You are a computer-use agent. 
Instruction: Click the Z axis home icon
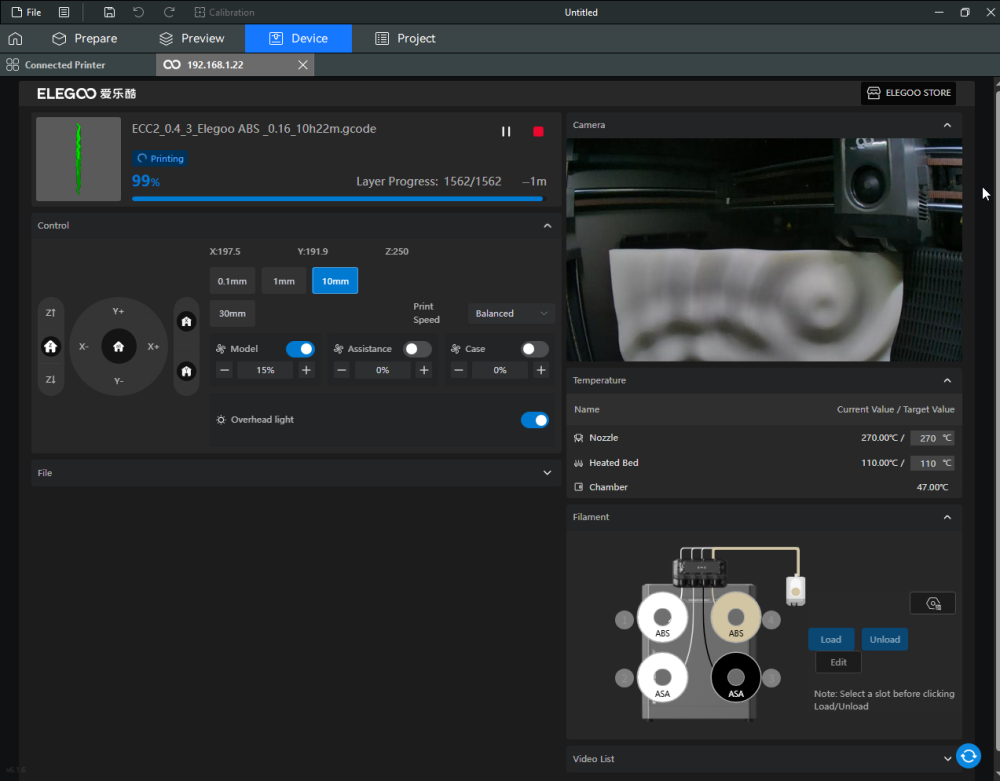(51, 346)
